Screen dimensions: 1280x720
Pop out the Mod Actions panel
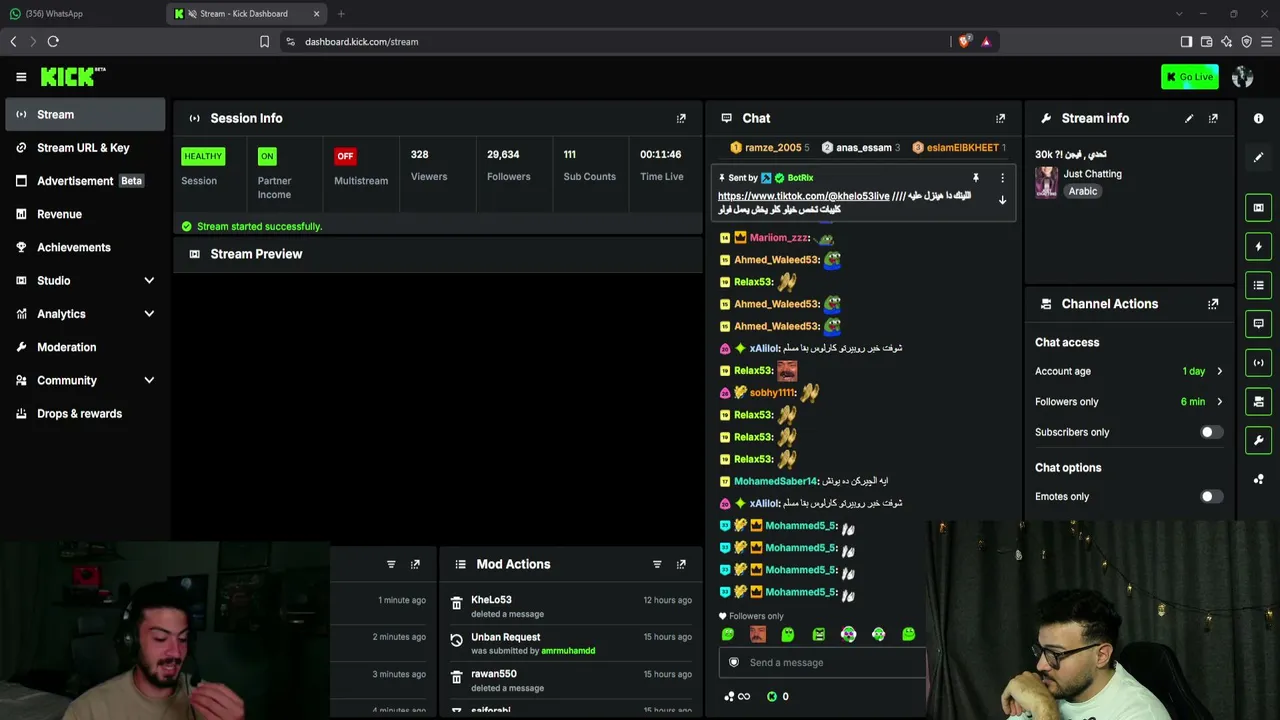coord(681,564)
